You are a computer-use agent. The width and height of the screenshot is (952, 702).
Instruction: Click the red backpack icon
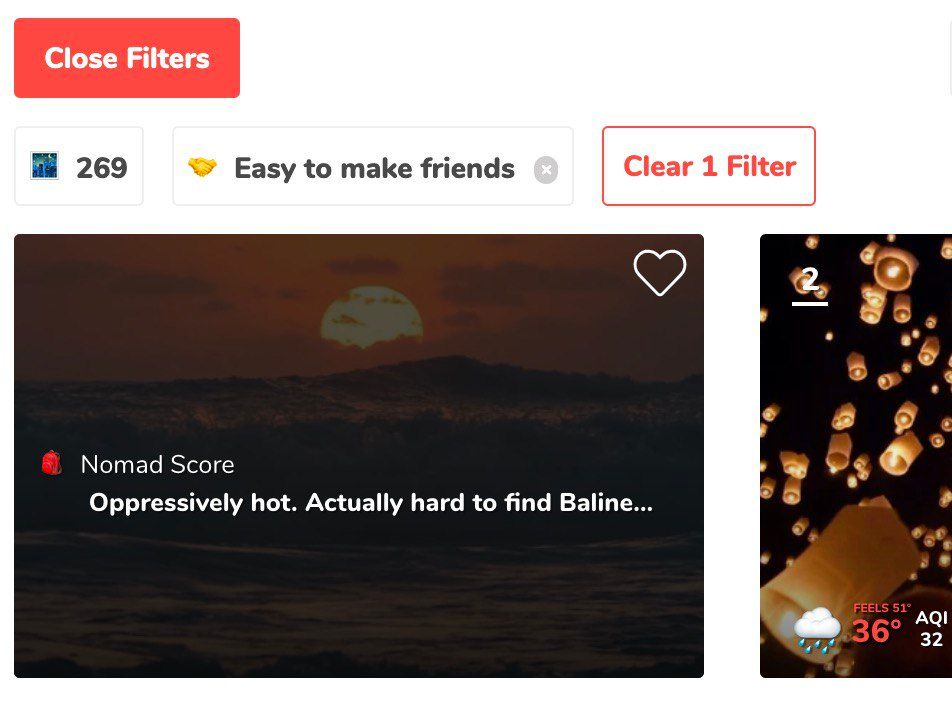coord(52,463)
